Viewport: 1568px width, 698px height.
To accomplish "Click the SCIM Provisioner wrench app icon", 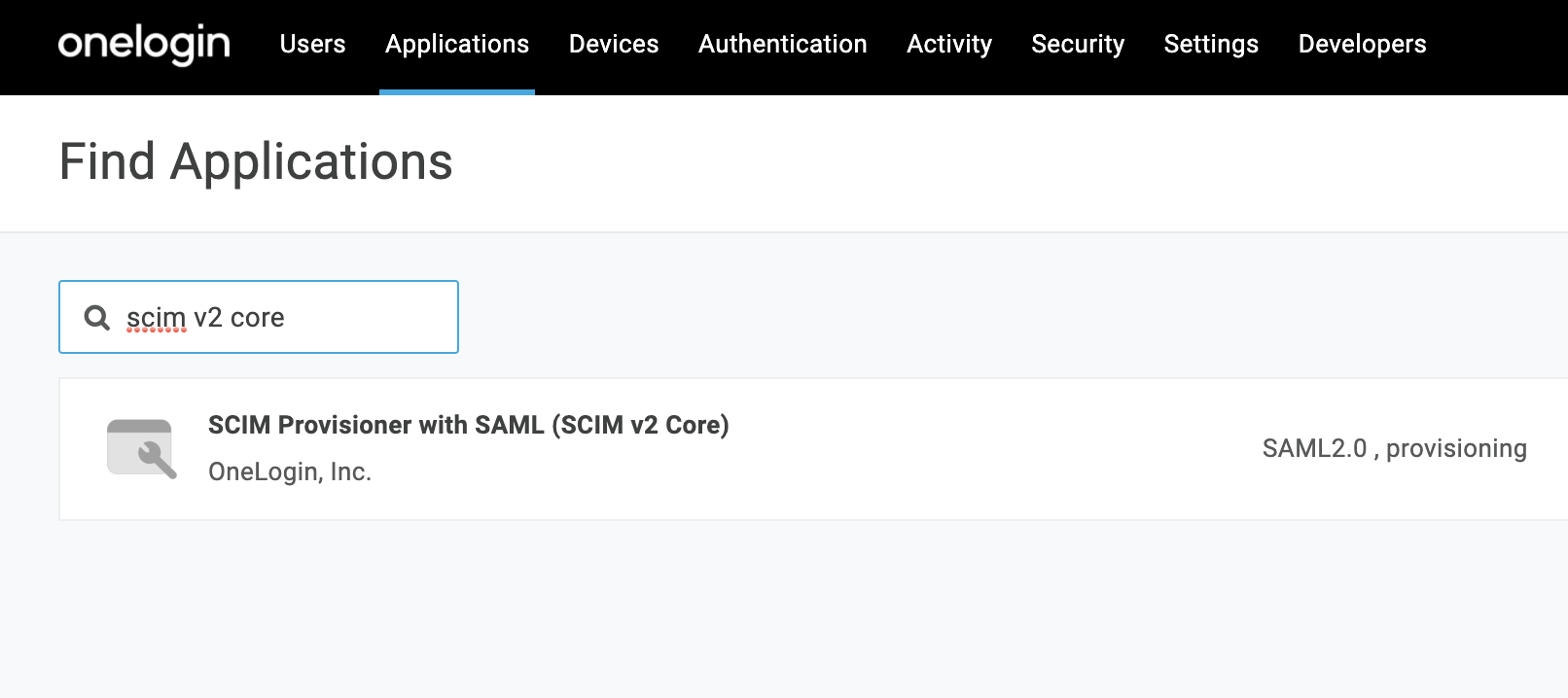I will coord(142,448).
